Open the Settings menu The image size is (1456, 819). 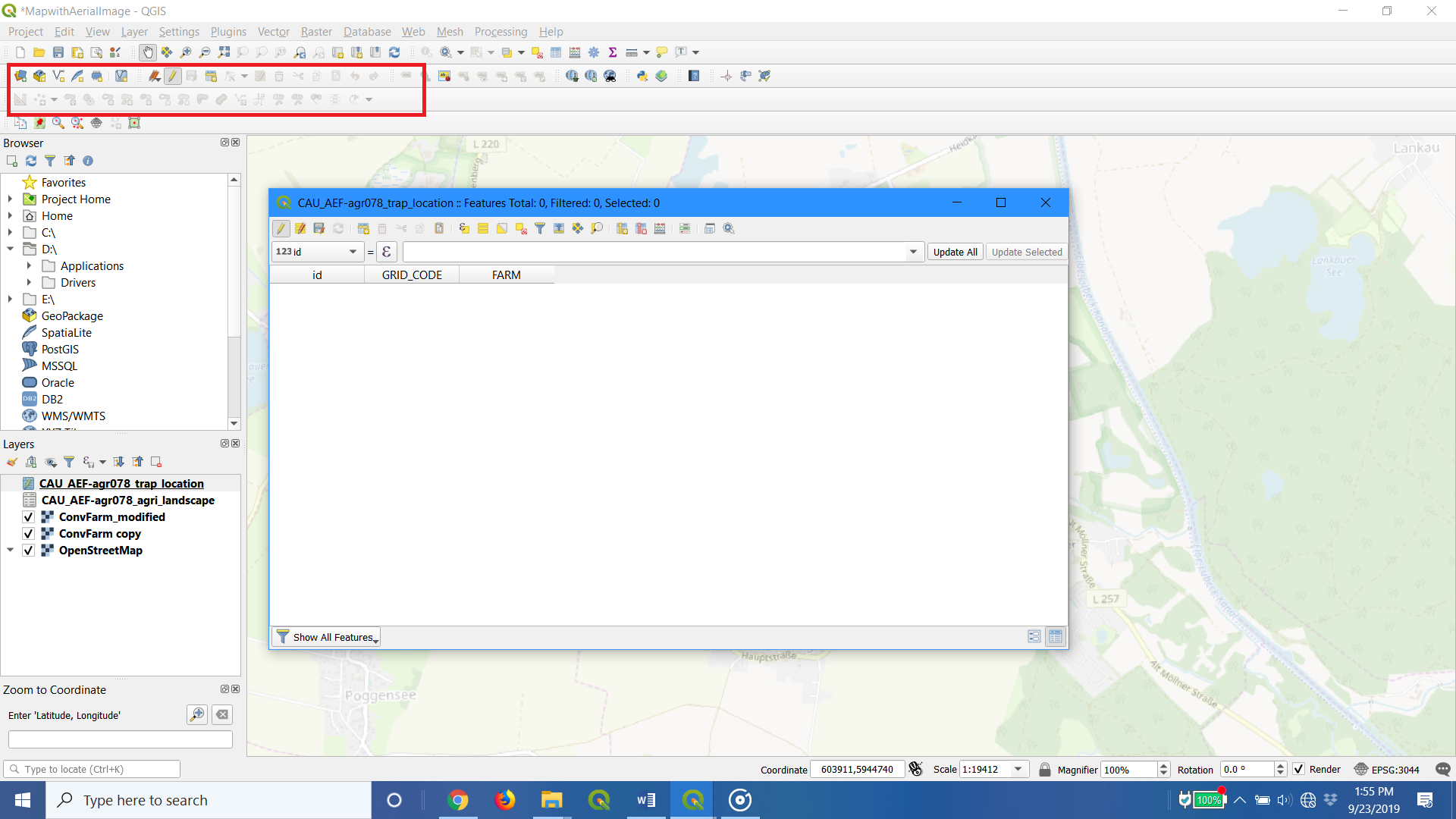tap(179, 32)
